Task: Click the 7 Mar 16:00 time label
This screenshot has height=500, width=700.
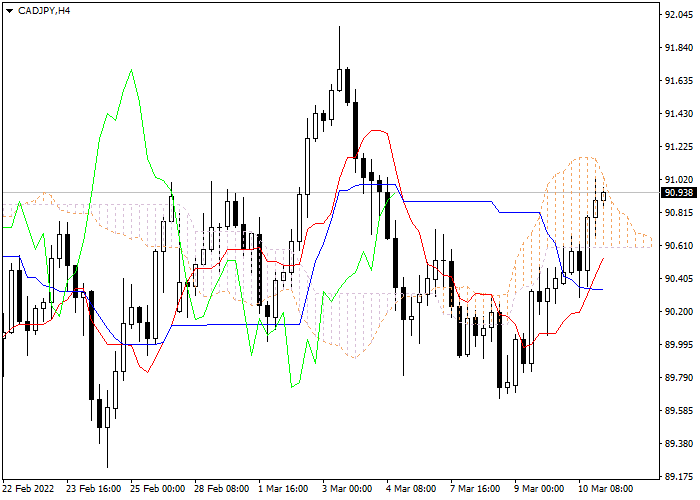Action: (x=476, y=489)
